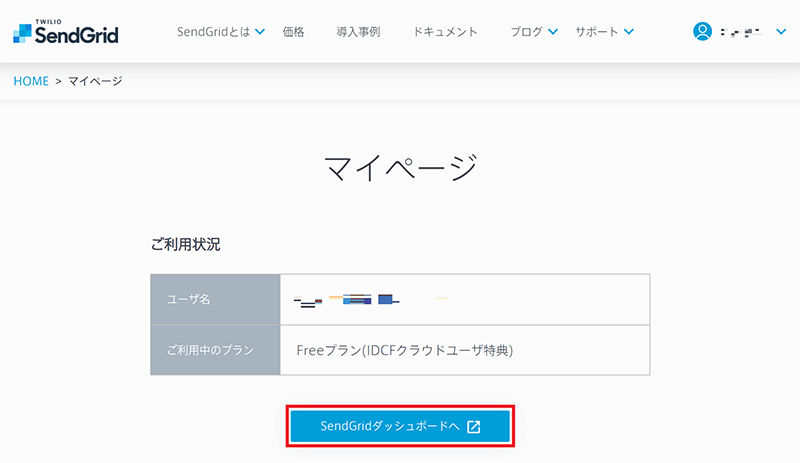Click the external link icon on dashboard button
Viewport: 800px width, 463px height.
tap(474, 427)
